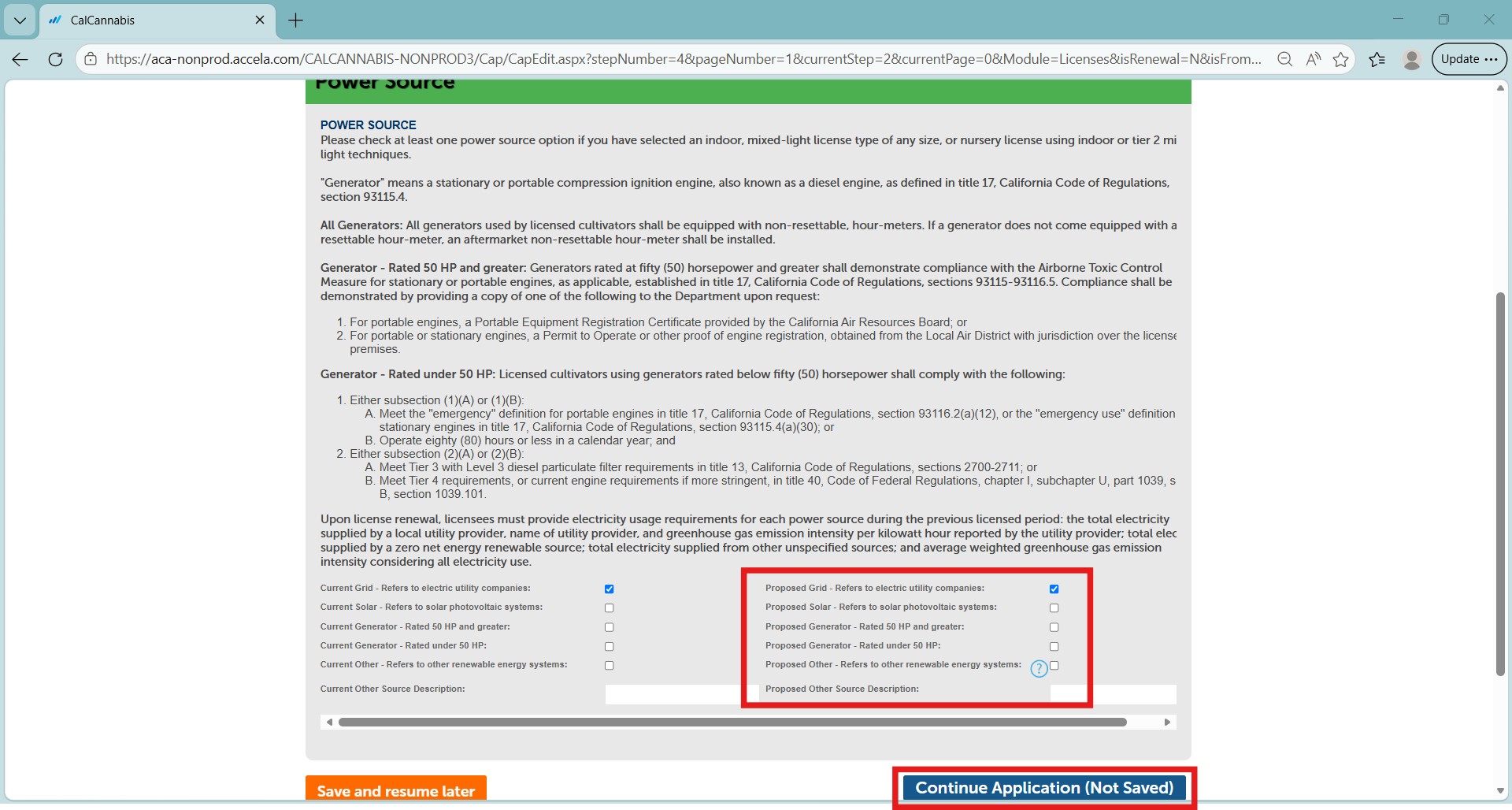This screenshot has width=1512, height=810.
Task: Click the vertical scrollbar up arrow
Action: pos(1500,88)
